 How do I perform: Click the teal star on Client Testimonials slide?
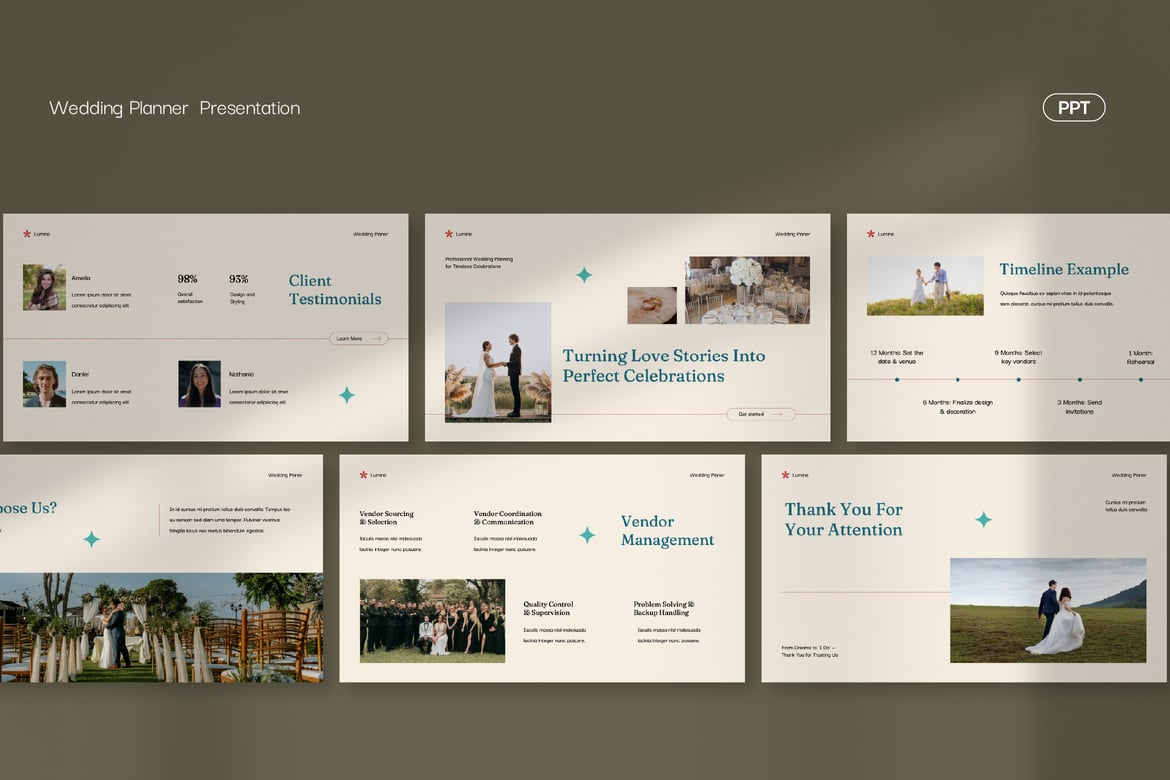tap(347, 395)
